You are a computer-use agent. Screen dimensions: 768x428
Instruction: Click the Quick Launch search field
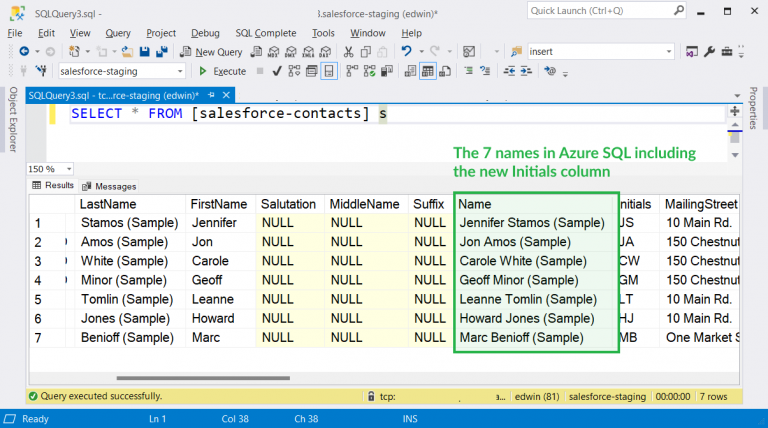600,11
